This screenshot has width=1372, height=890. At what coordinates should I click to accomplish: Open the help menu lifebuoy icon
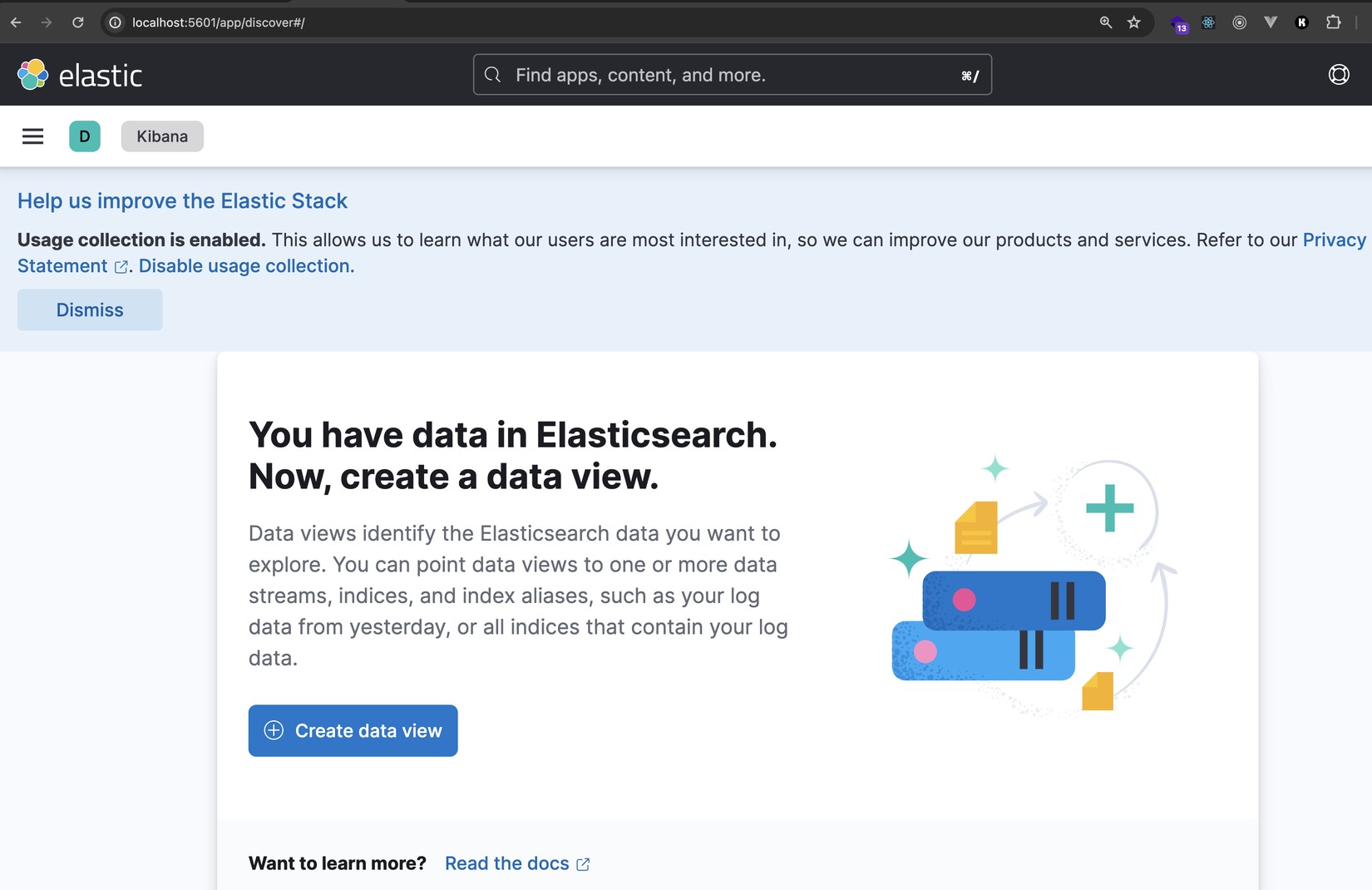[1339, 75]
